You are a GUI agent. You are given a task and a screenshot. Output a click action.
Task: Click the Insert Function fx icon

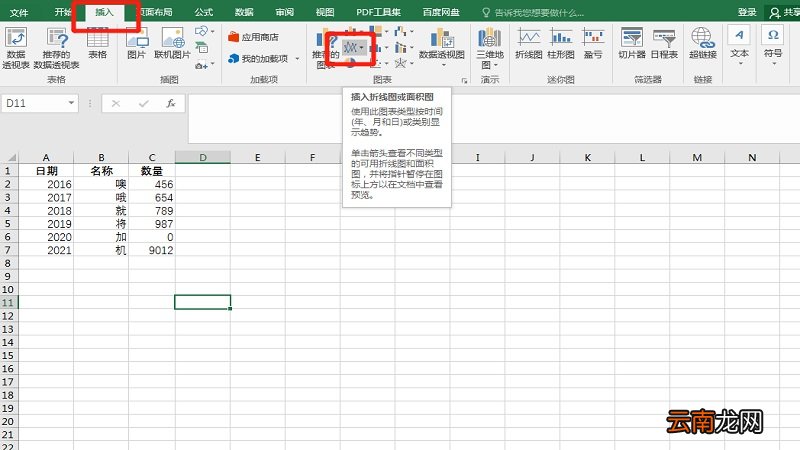click(171, 104)
